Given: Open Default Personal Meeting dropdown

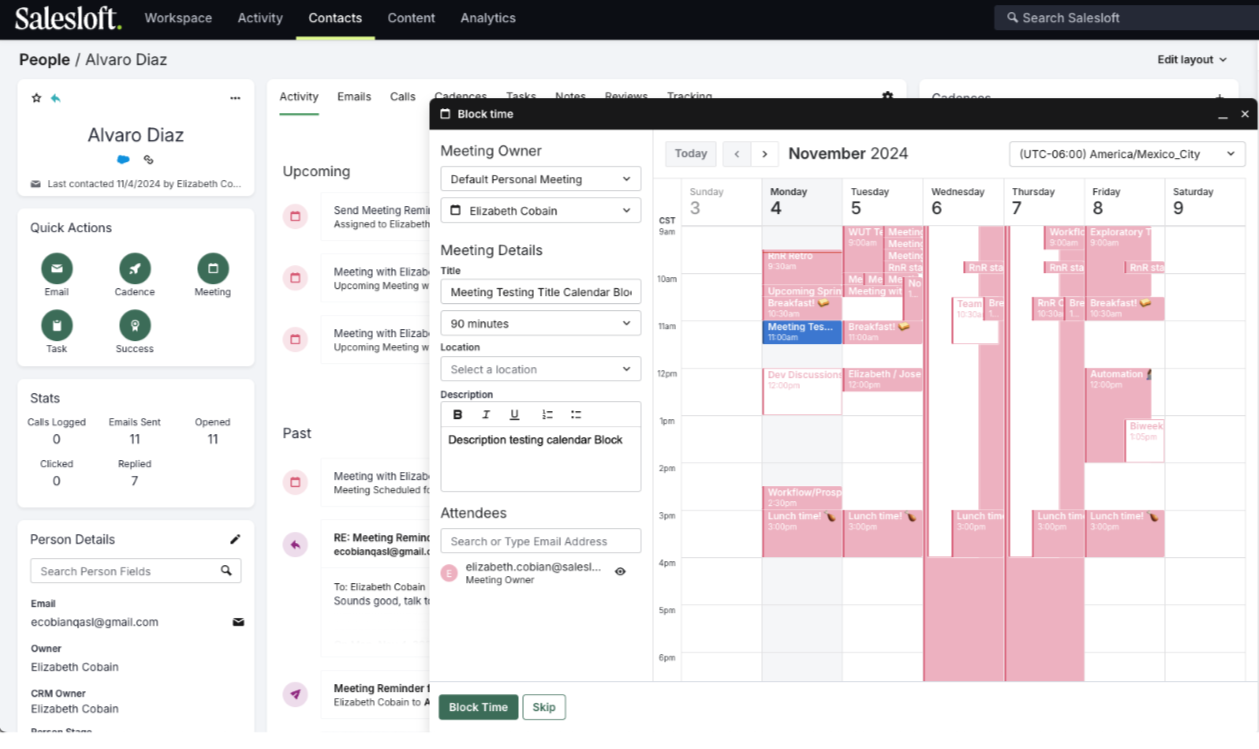Looking at the screenshot, I should click(541, 179).
